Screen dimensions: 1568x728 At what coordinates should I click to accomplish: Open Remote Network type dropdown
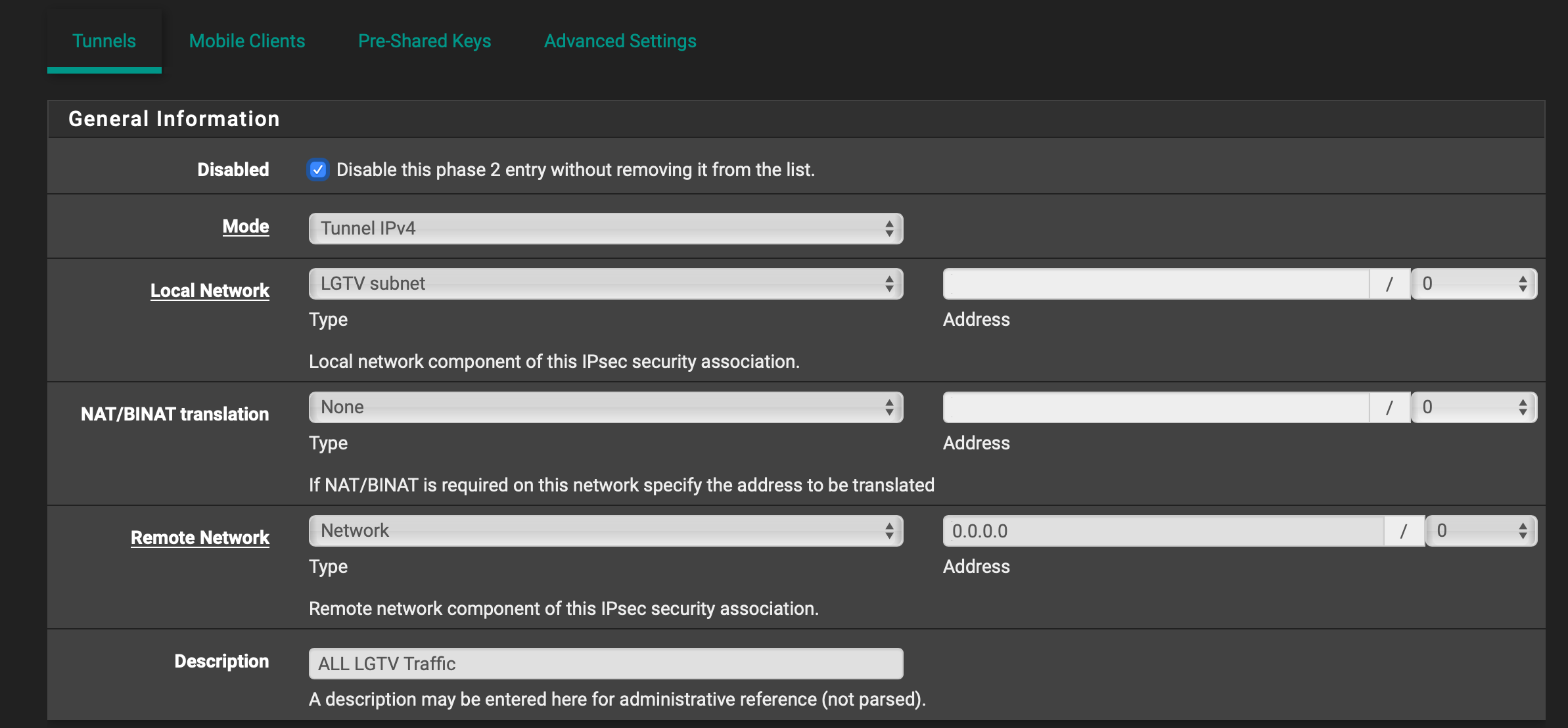pos(605,531)
